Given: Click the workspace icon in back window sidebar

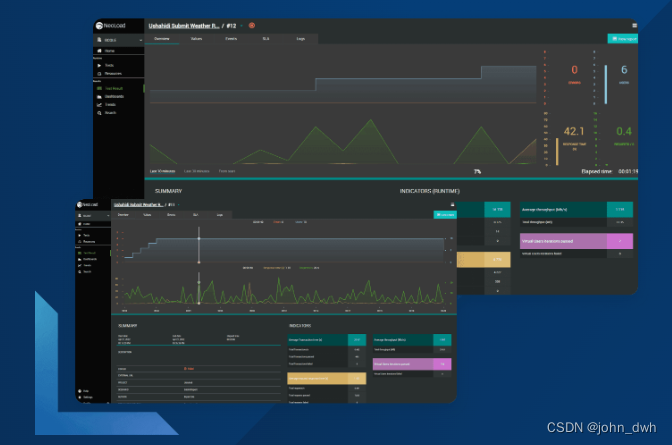Looking at the screenshot, I should coord(99,40).
